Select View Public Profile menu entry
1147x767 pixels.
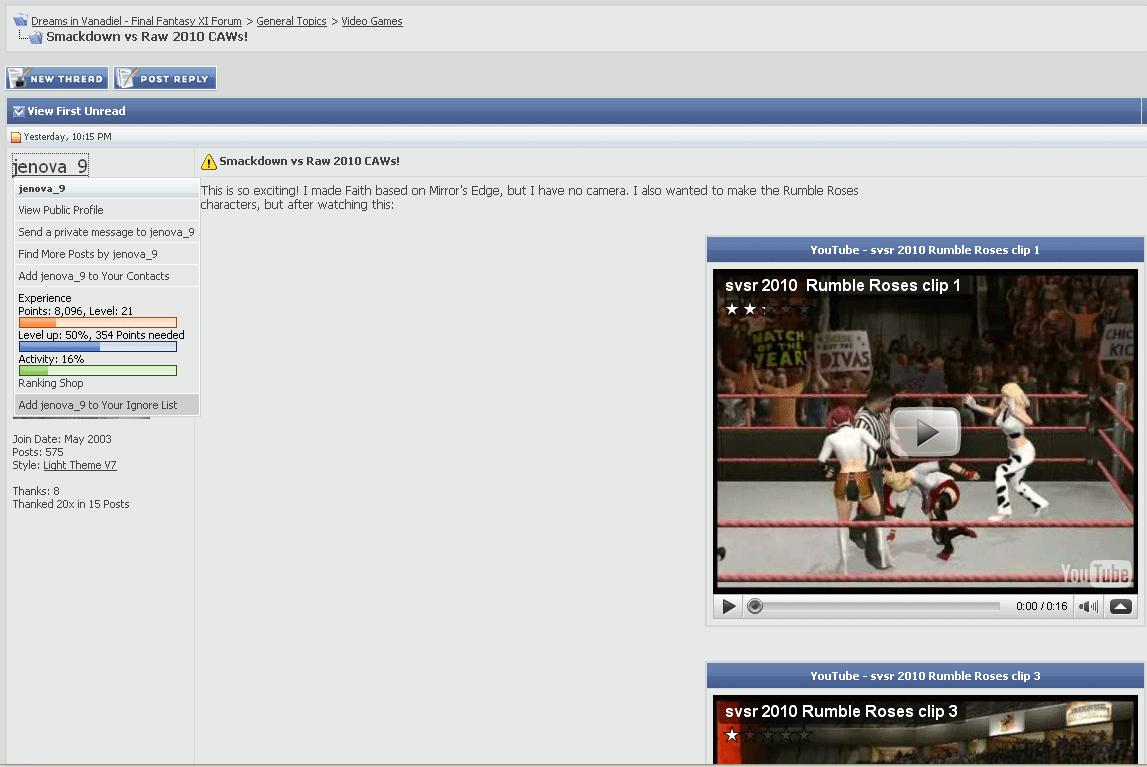[61, 210]
